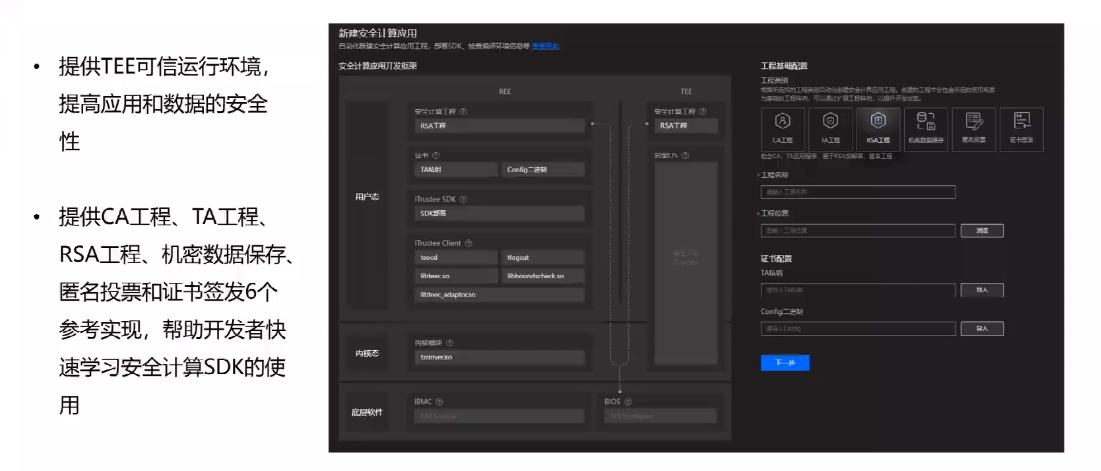Click 导入 button next to Config二进制 field
Screen dimensions: 1101x471
click(x=982, y=329)
